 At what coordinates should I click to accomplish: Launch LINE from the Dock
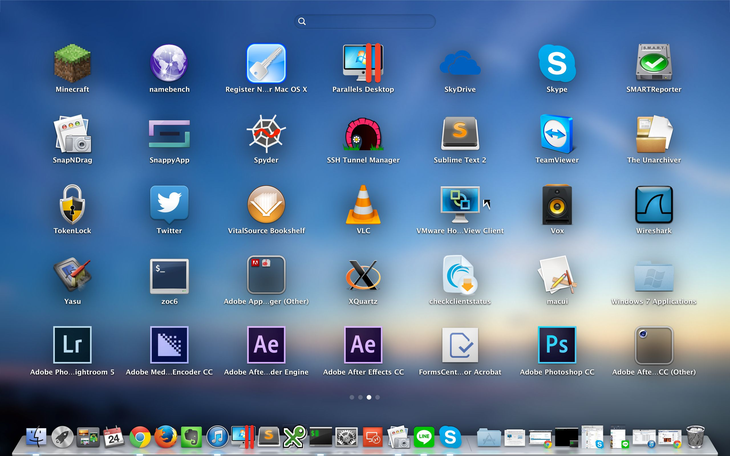pyautogui.click(x=424, y=437)
